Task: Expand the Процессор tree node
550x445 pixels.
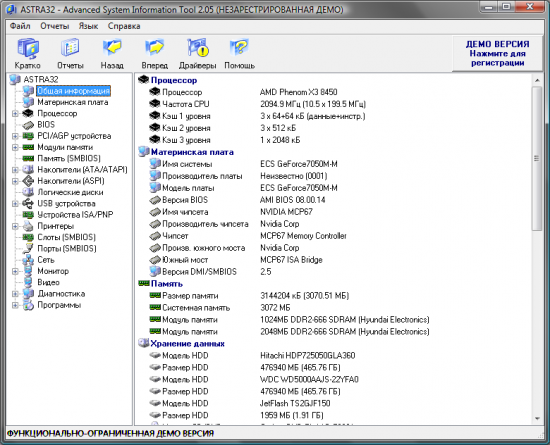Action: pyautogui.click(x=15, y=114)
